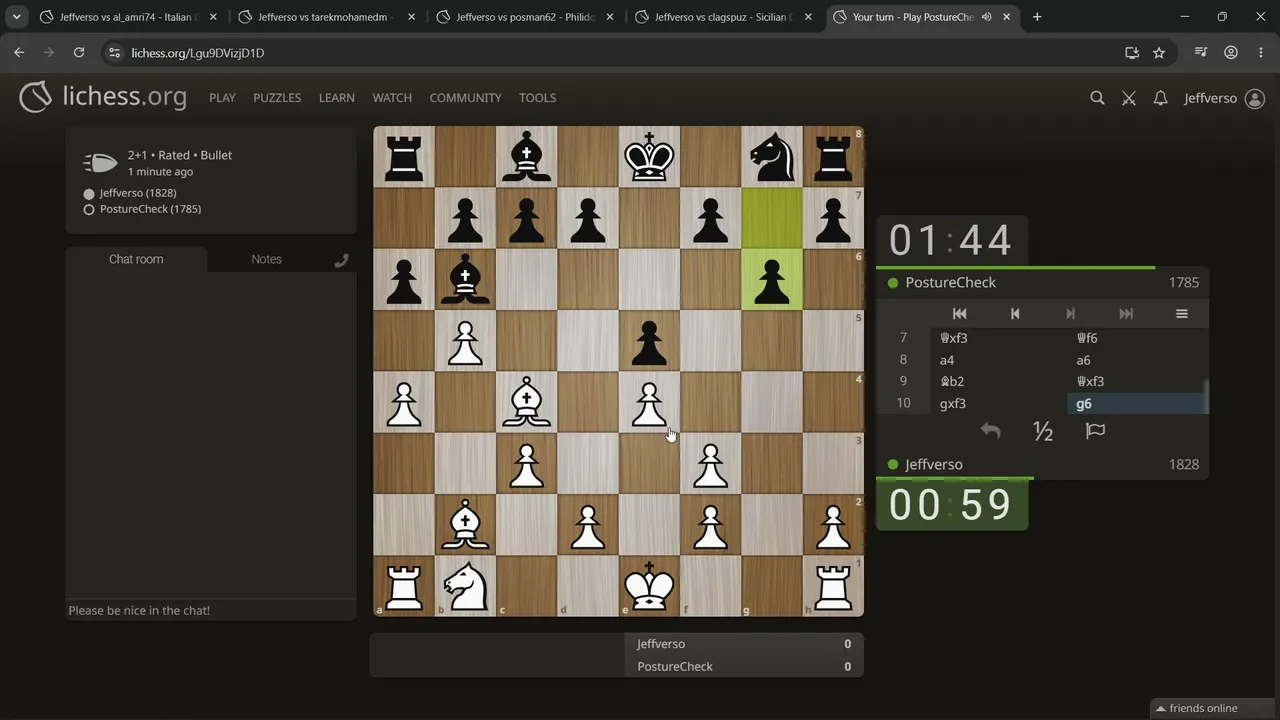
Task: Step back one move
Action: coord(1015,314)
